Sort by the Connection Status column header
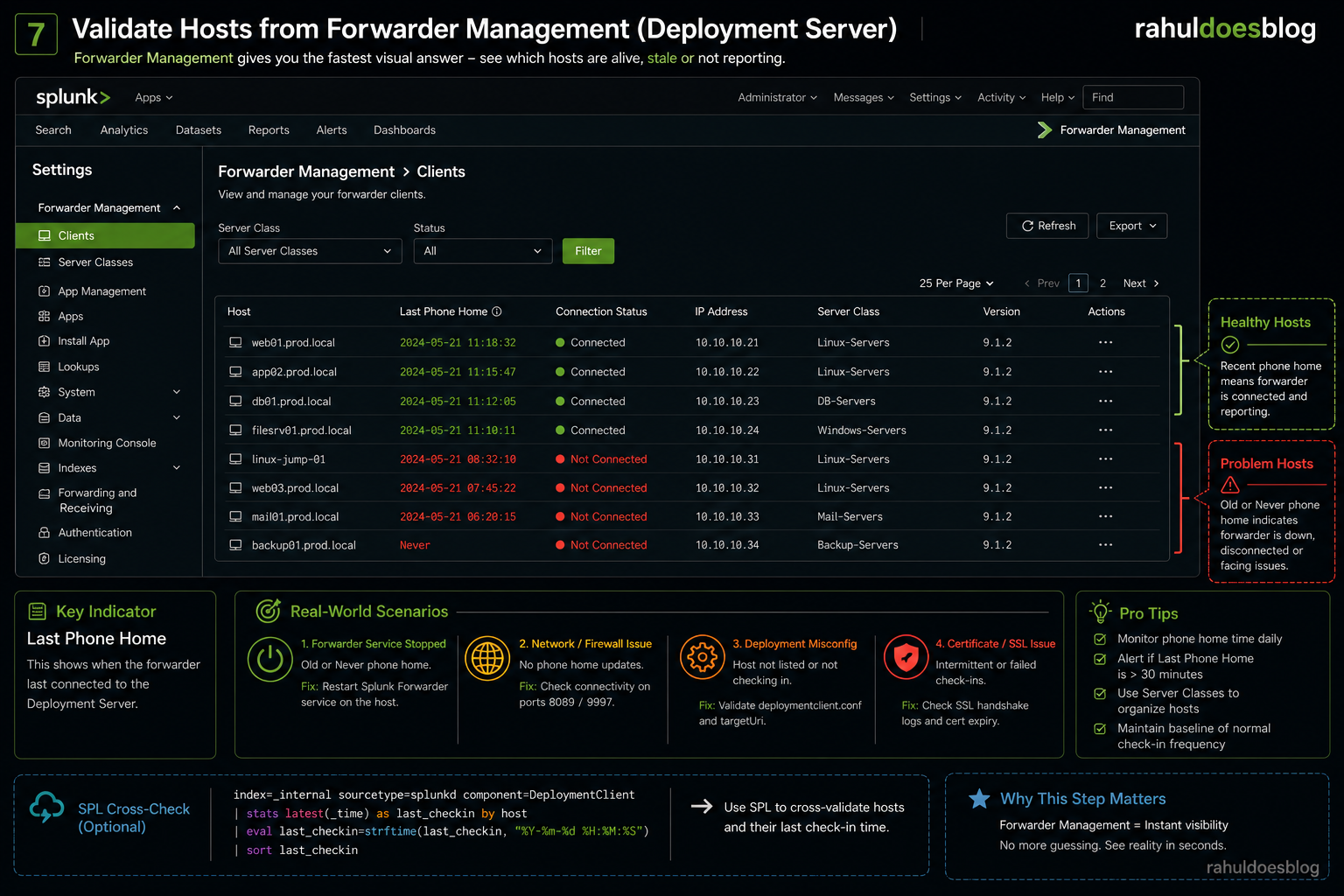The width and height of the screenshot is (1344, 896). [601, 311]
